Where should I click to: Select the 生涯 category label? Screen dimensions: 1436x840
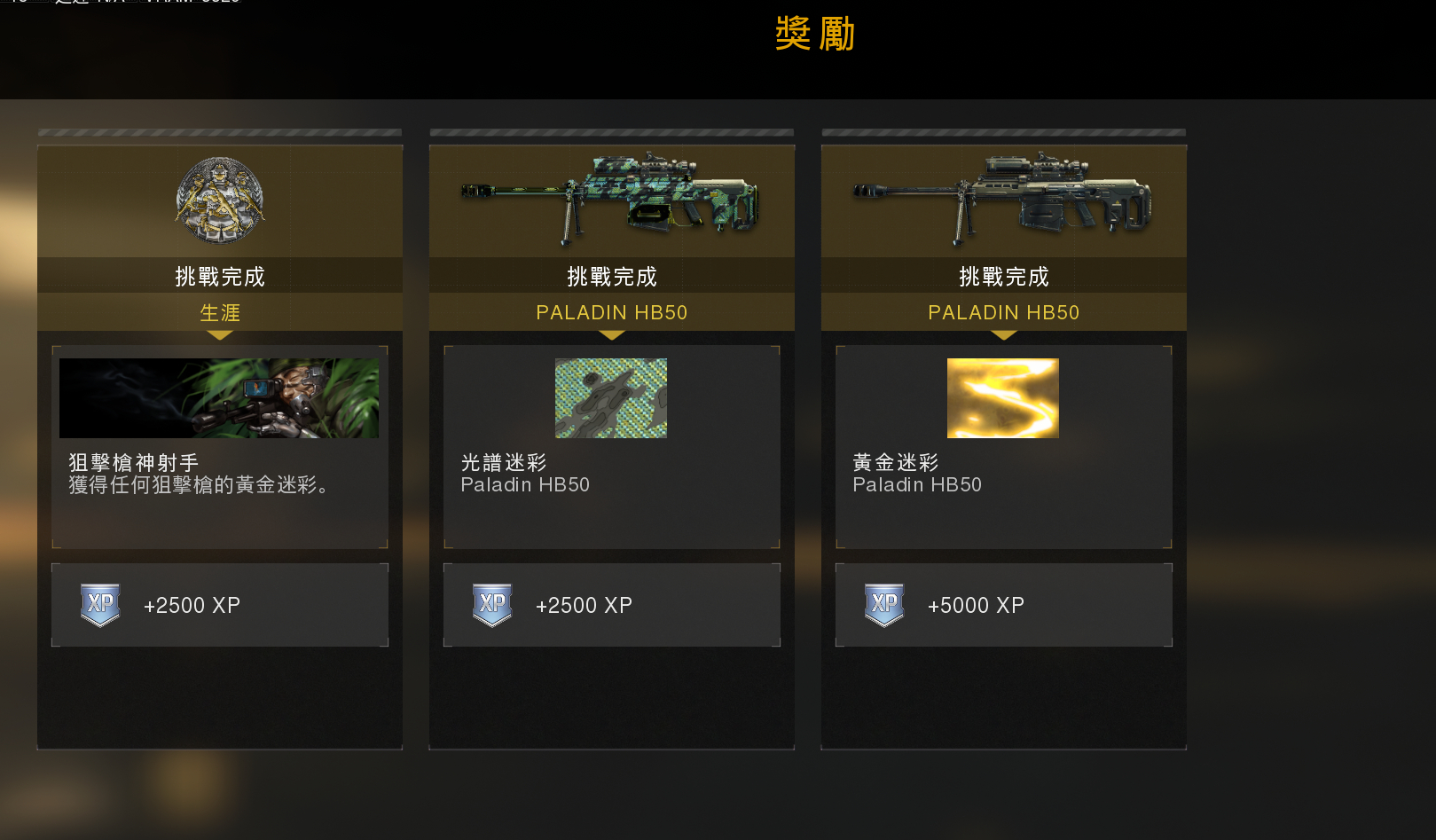pos(220,312)
